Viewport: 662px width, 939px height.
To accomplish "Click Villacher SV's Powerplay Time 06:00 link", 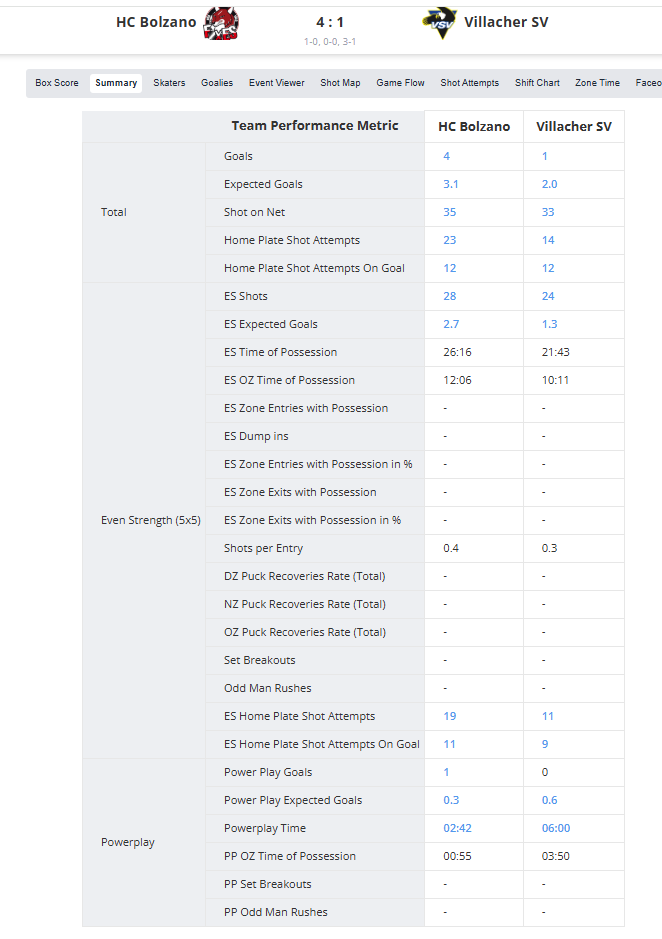I will [556, 828].
